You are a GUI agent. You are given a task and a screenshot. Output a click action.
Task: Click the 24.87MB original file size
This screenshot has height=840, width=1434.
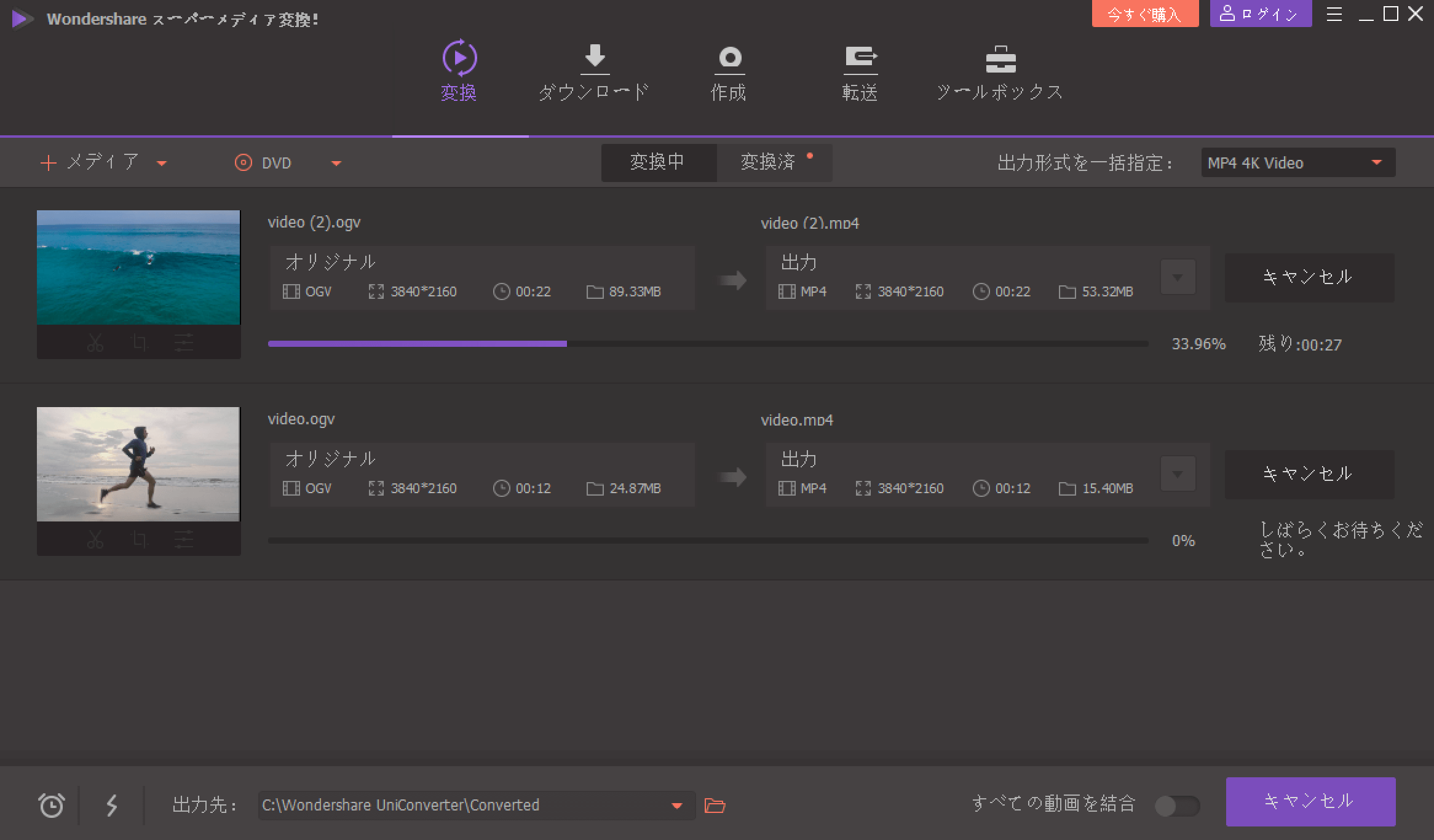click(x=635, y=488)
